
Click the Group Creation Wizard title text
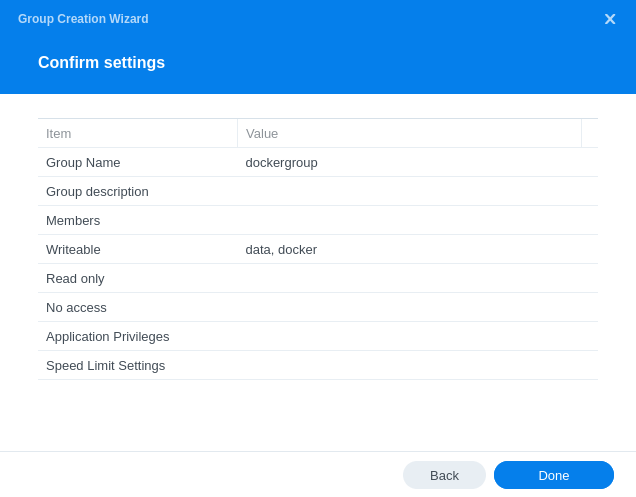click(x=83, y=19)
